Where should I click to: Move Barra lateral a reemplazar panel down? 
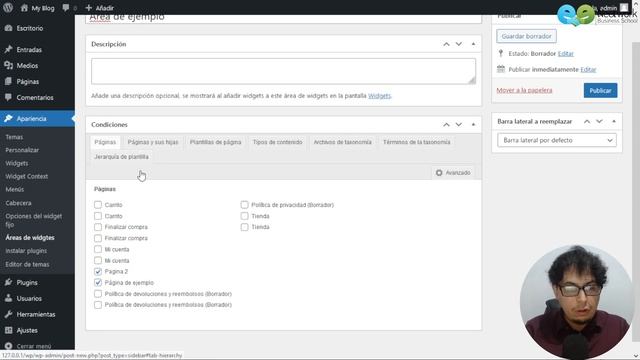point(599,121)
